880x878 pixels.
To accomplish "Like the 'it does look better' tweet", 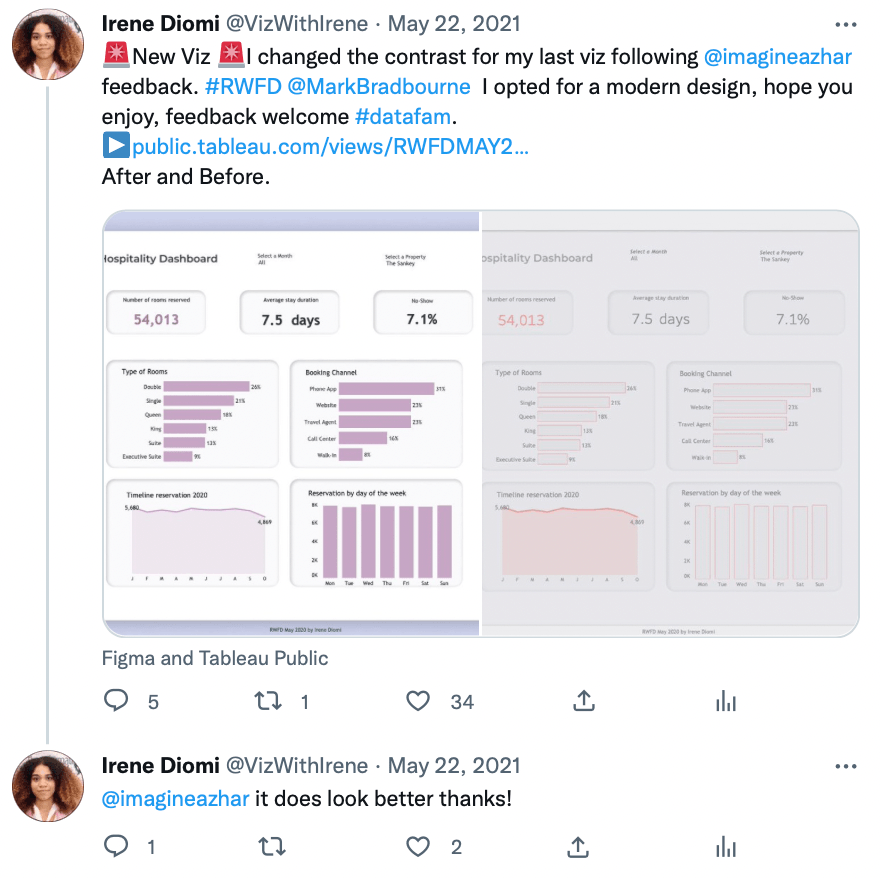I will point(419,847).
